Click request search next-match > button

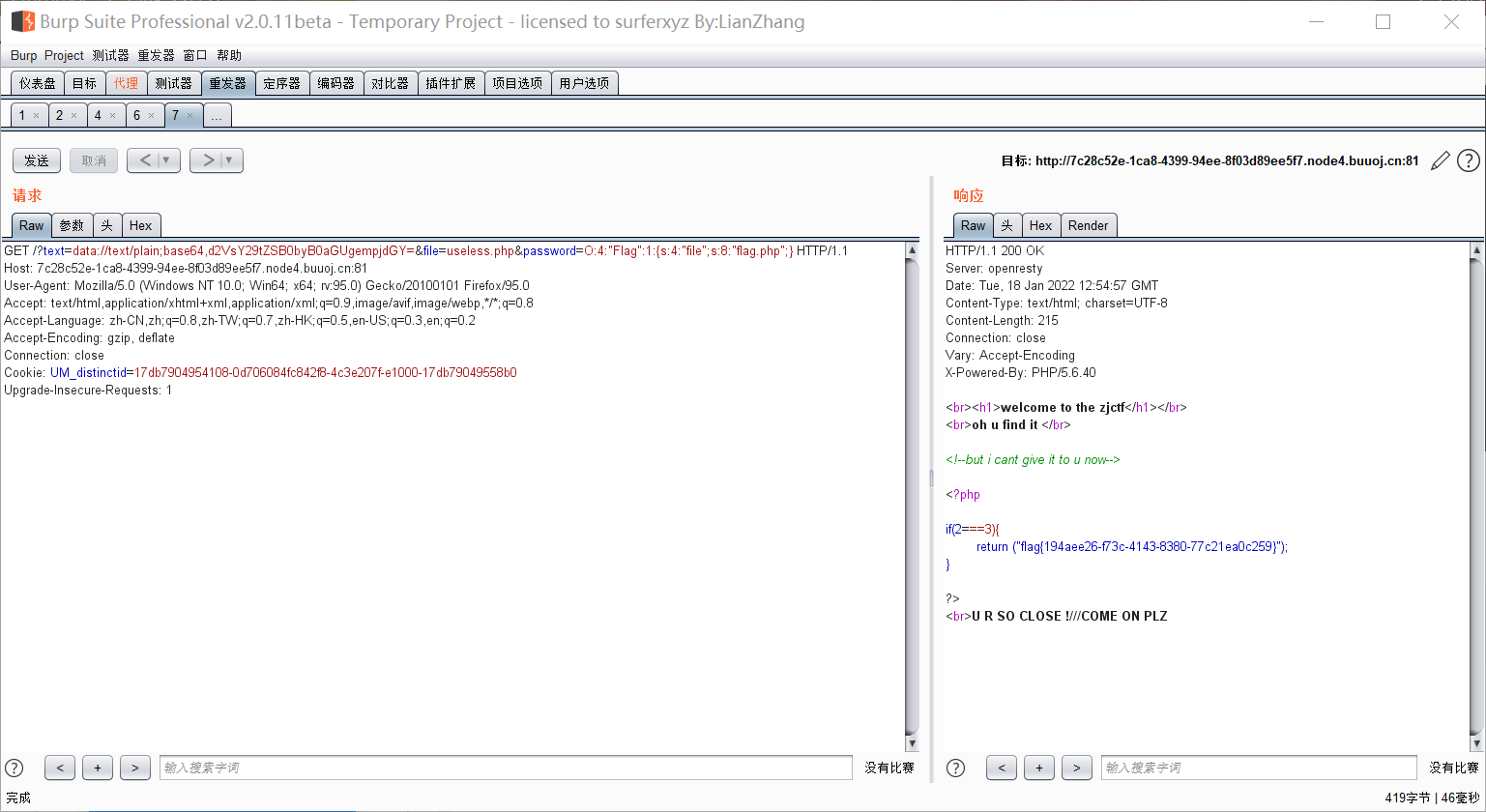tap(135, 768)
